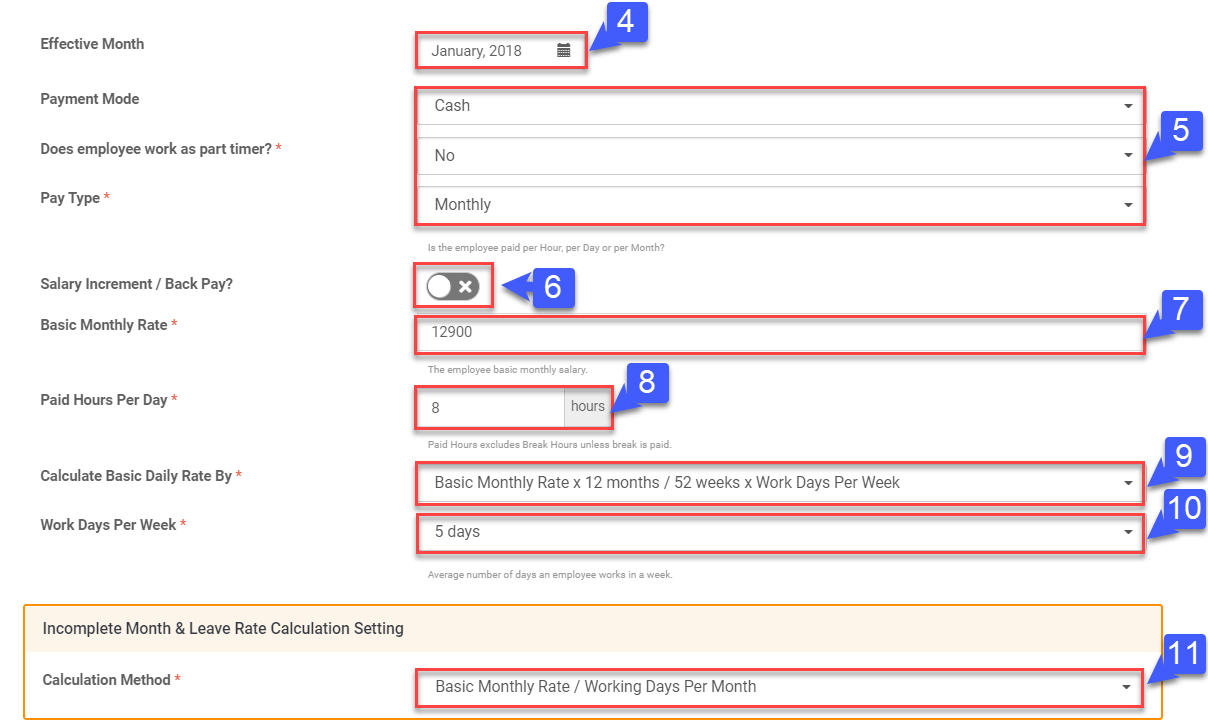1208x725 pixels.
Task: Click the Incomplete Month & Leave Rate header
Action: click(x=223, y=629)
